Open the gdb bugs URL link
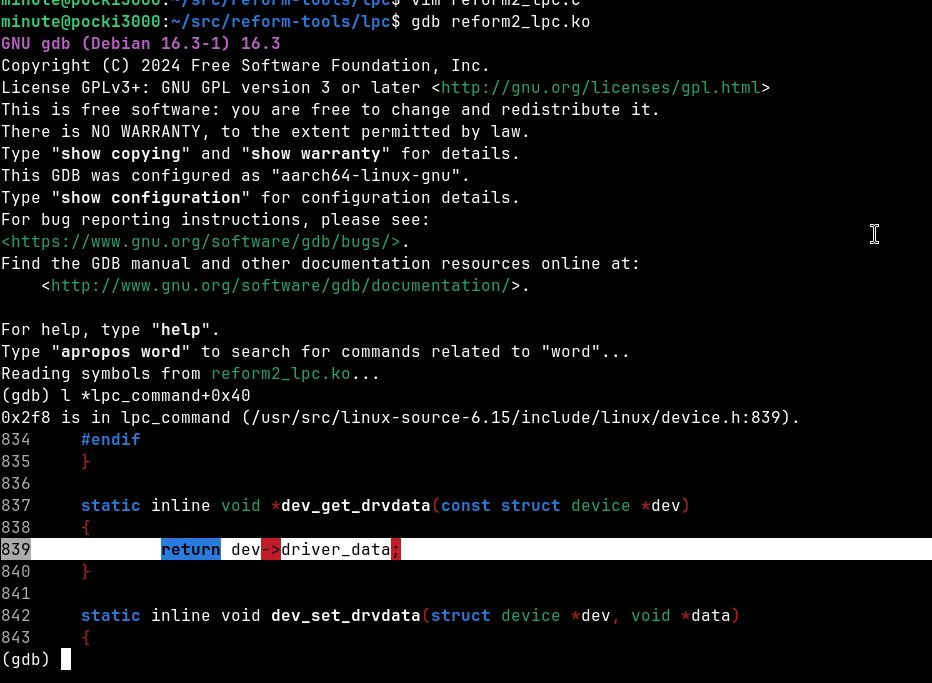 pyautogui.click(x=200, y=241)
